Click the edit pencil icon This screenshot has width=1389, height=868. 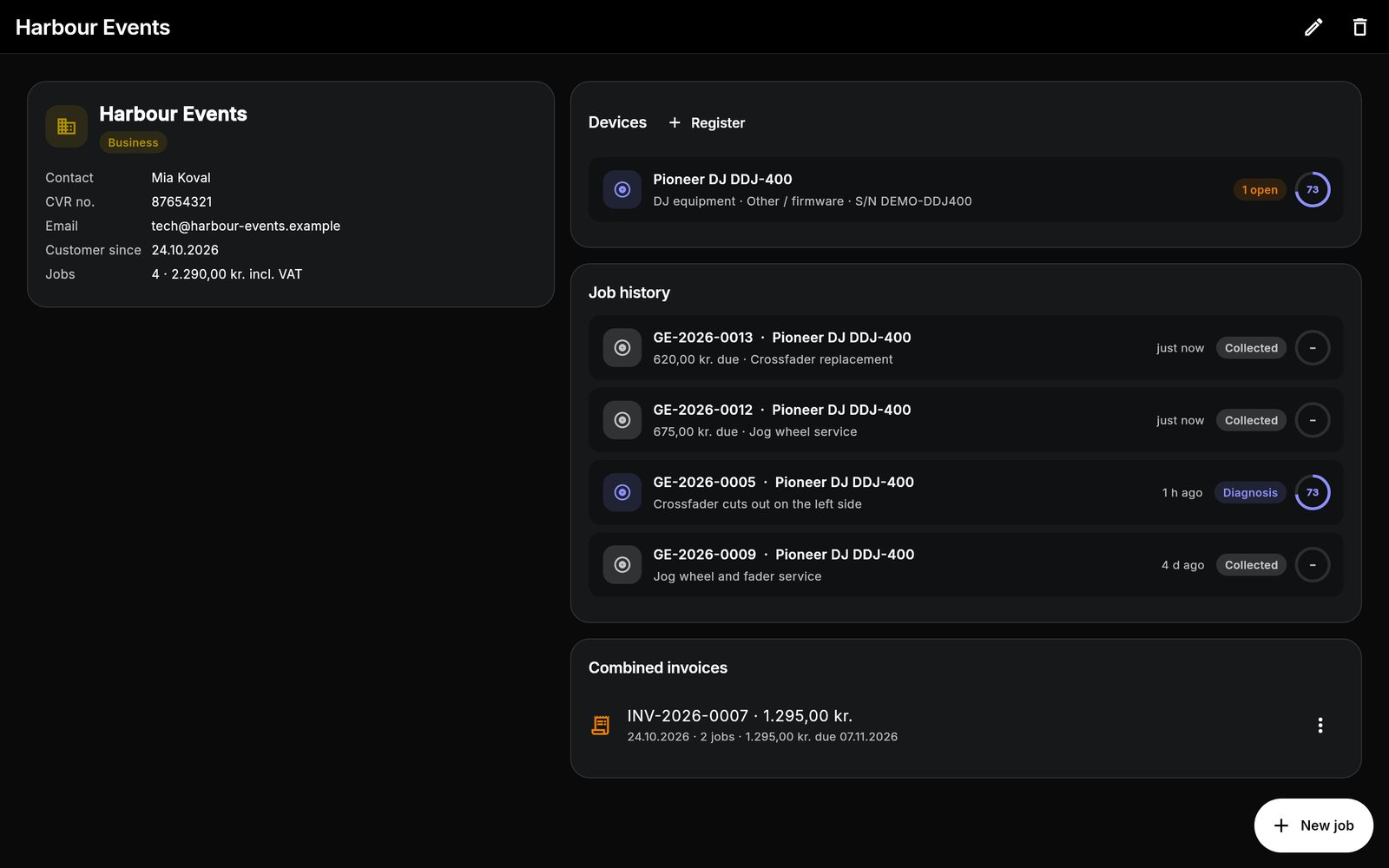click(x=1313, y=27)
